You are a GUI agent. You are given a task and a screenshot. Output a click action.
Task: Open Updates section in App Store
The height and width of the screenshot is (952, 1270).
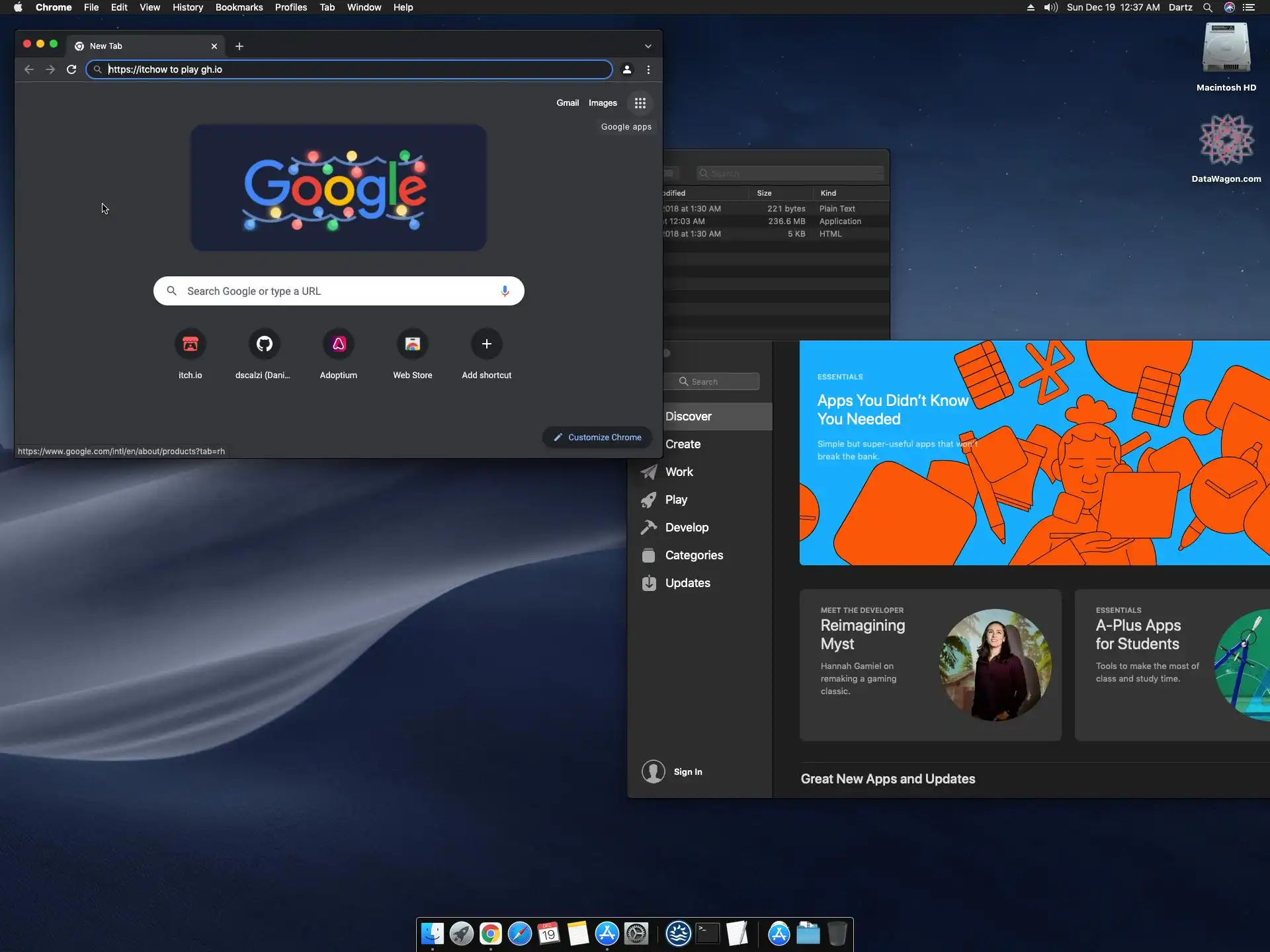click(687, 583)
